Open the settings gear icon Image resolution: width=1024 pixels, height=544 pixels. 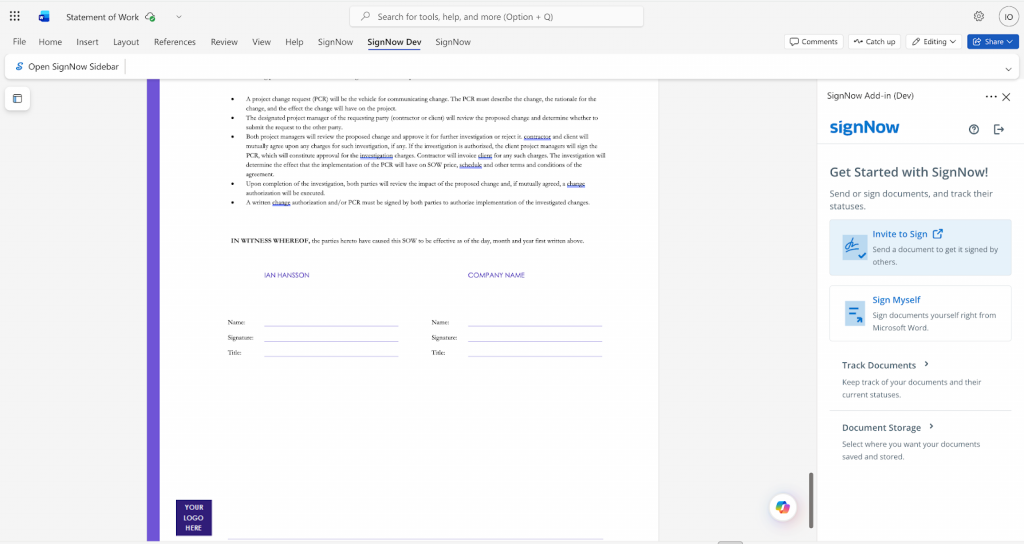click(x=978, y=16)
